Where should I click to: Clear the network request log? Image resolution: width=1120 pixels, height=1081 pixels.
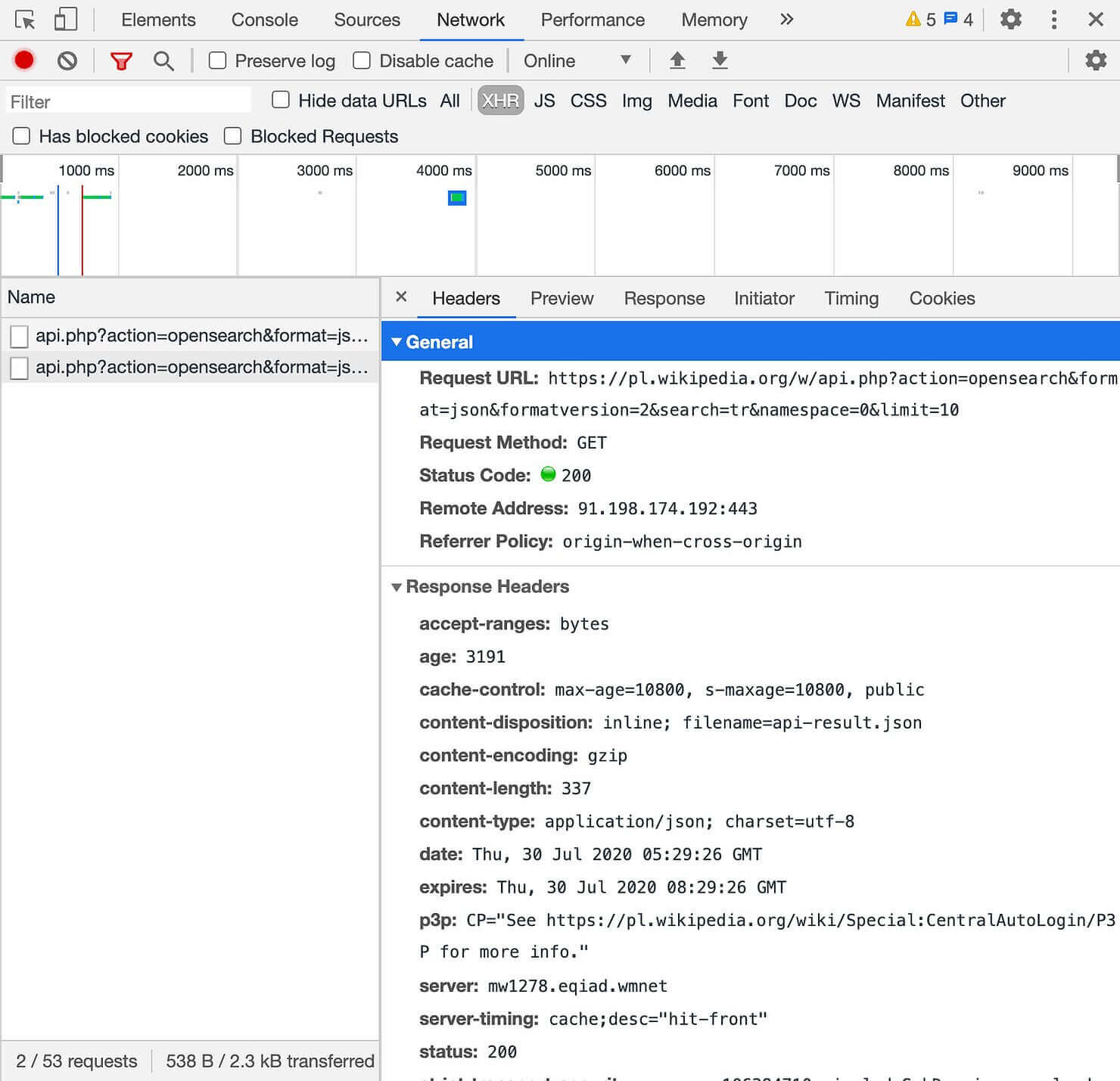67,61
